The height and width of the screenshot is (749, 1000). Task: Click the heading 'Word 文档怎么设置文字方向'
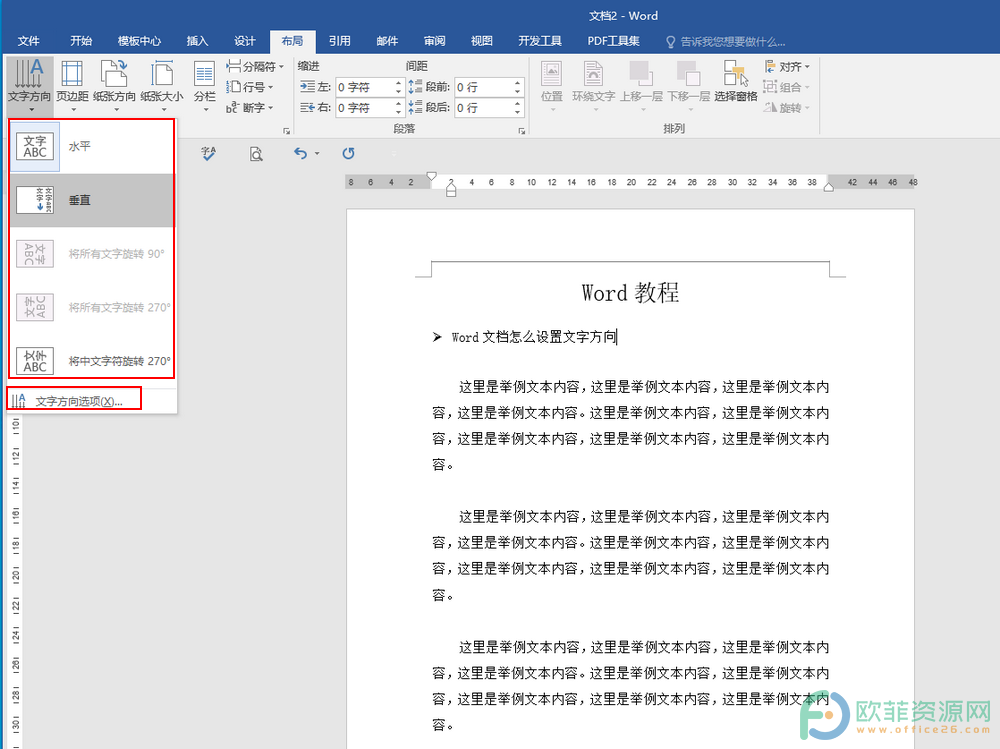534,337
